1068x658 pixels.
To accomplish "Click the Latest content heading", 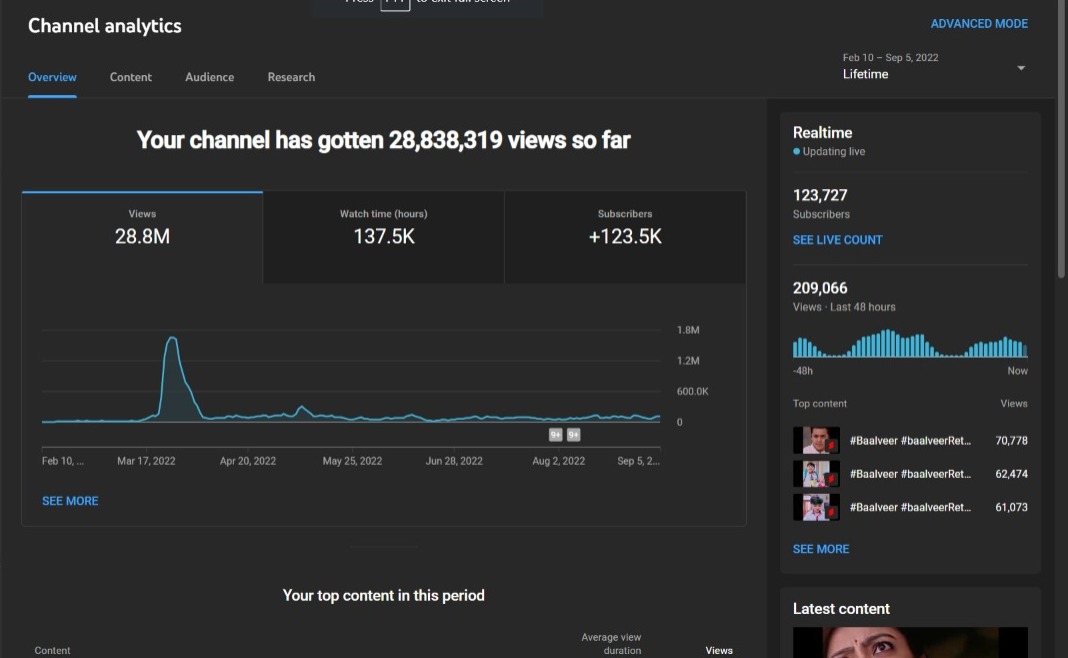I will [x=841, y=609].
